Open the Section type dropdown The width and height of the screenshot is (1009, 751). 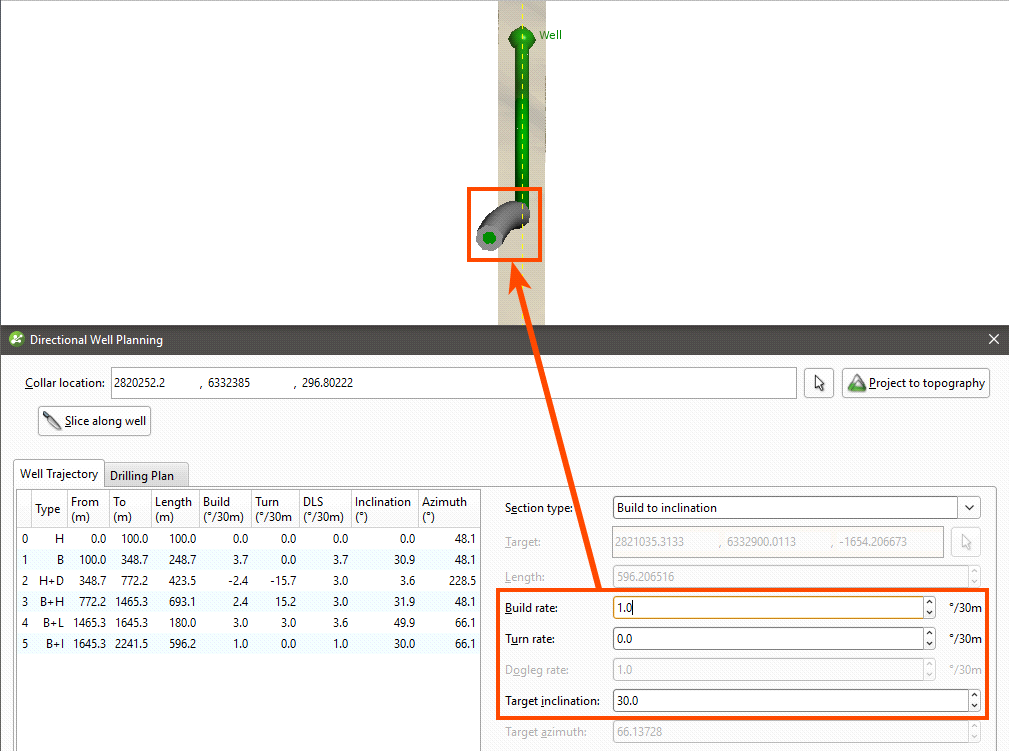pyautogui.click(x=796, y=508)
